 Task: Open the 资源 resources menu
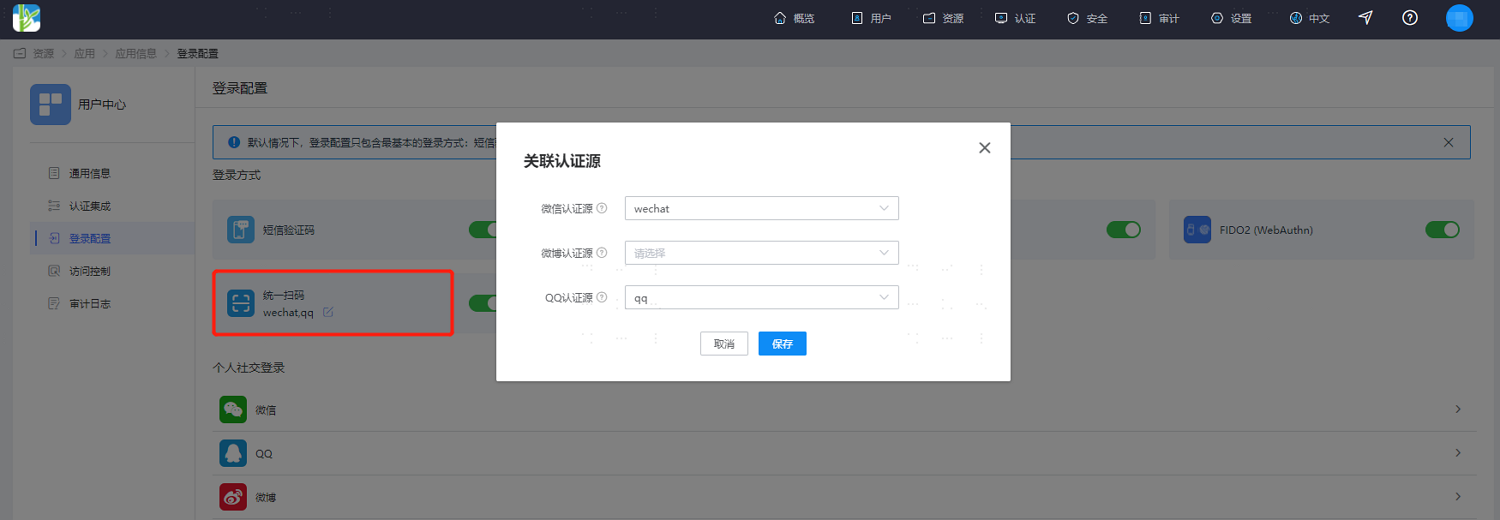click(x=943, y=18)
